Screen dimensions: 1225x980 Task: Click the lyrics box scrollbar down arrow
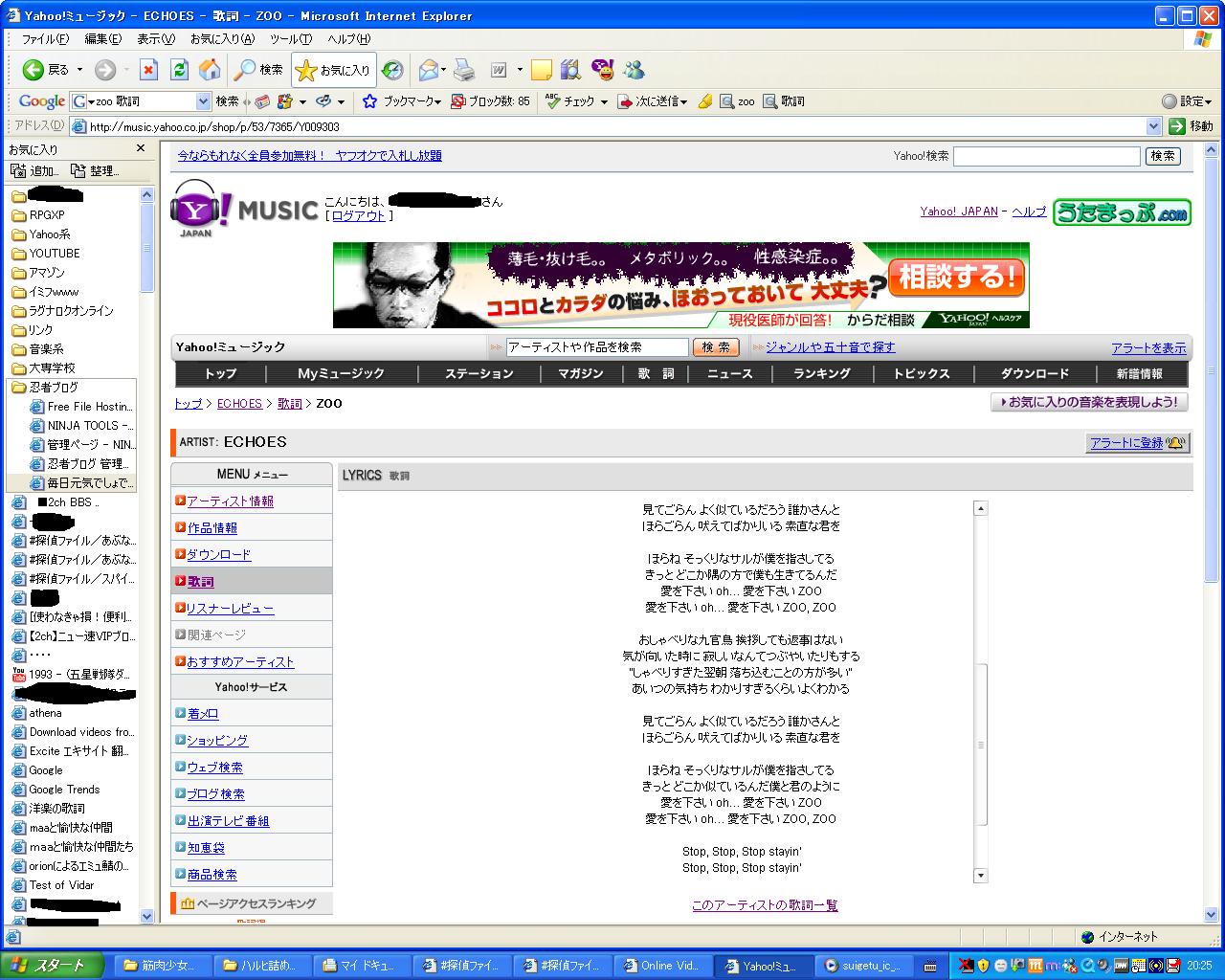point(980,875)
